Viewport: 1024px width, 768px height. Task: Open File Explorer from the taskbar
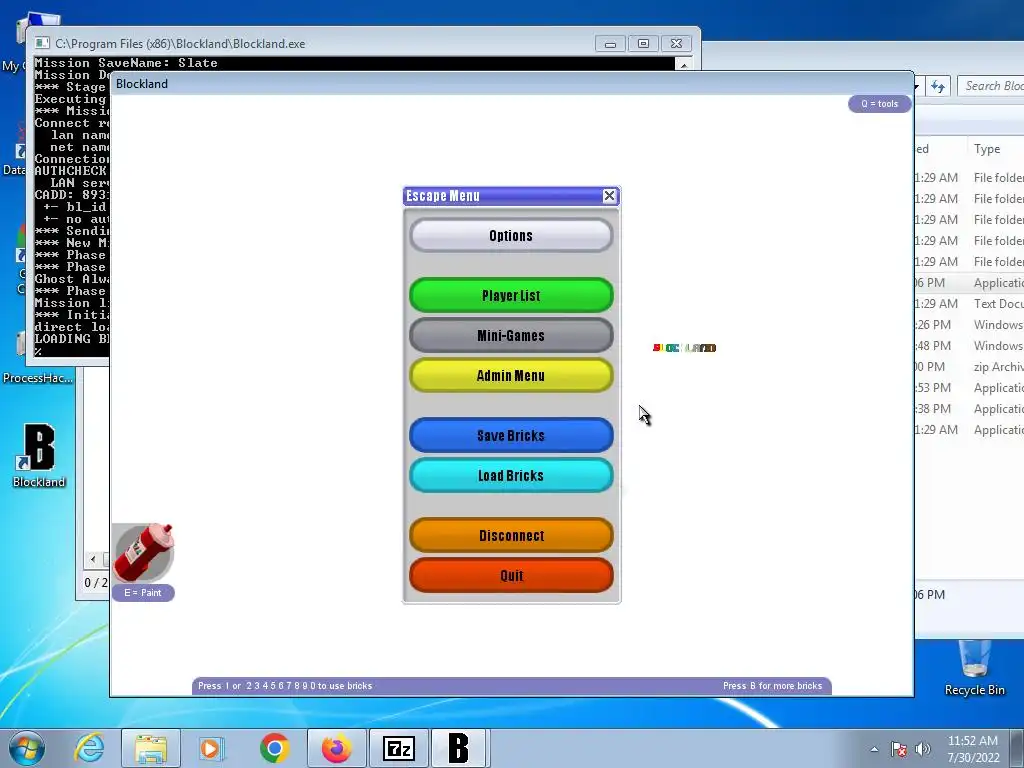(151, 748)
